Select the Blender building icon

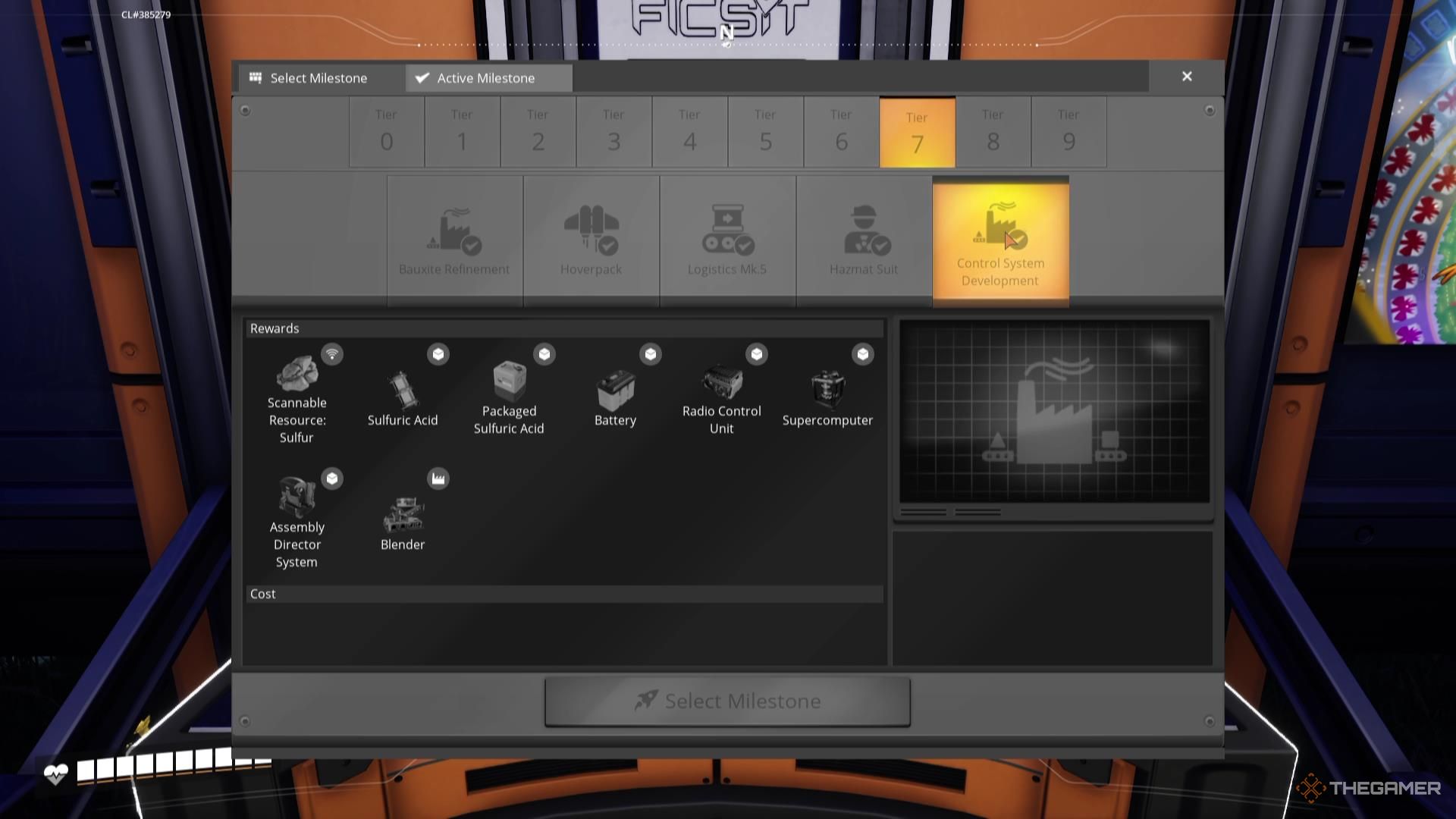click(403, 511)
